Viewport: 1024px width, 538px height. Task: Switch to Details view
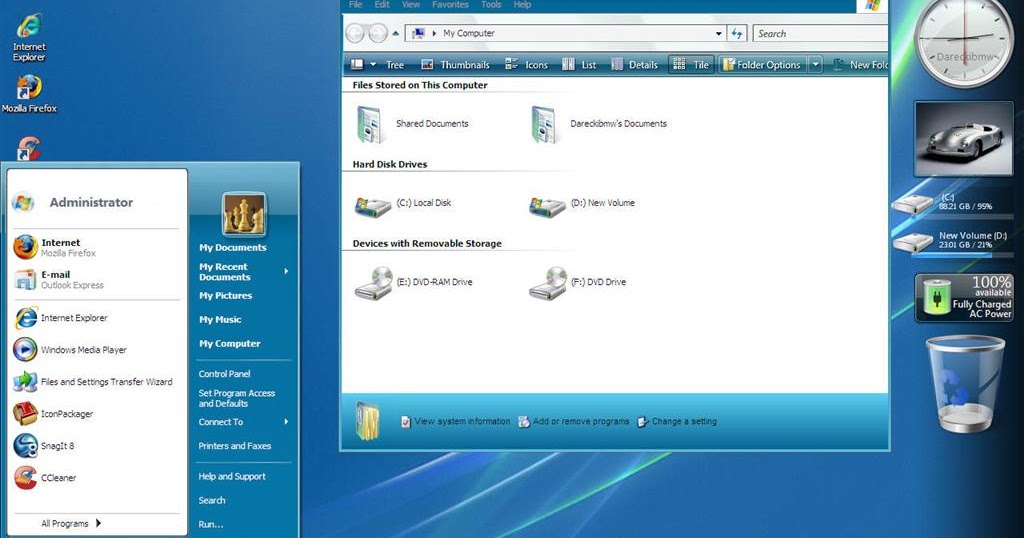click(634, 65)
